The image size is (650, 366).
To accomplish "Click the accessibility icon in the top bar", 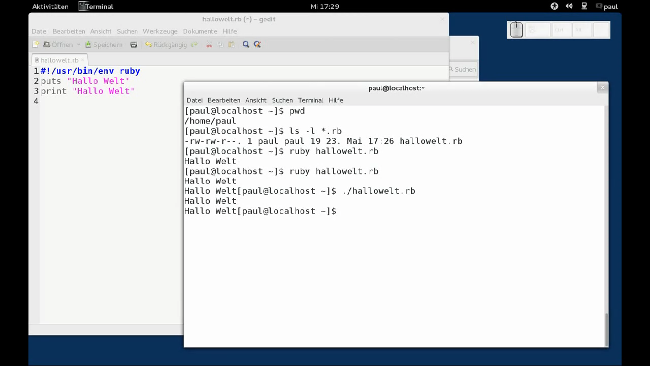I will pos(554,6).
